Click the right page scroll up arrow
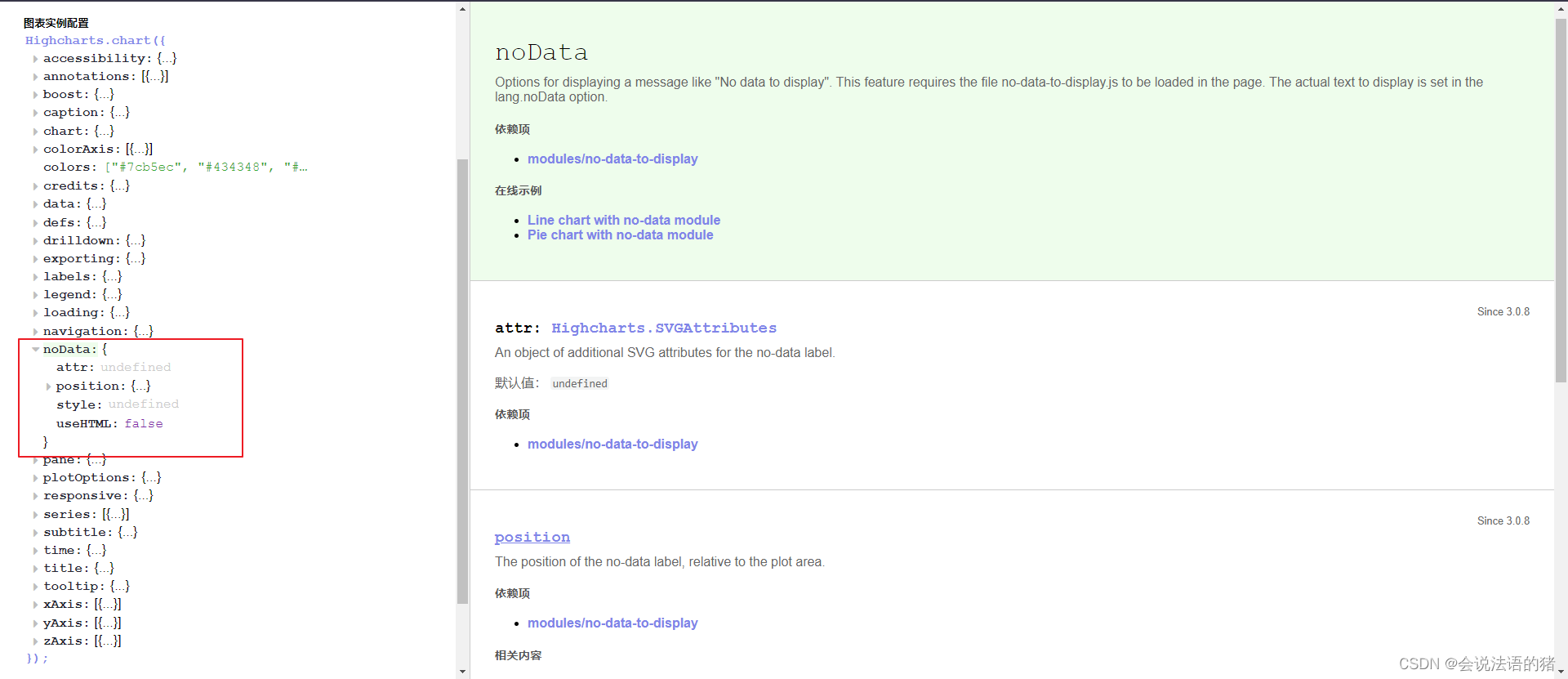Image resolution: width=1568 pixels, height=679 pixels. point(1561,9)
